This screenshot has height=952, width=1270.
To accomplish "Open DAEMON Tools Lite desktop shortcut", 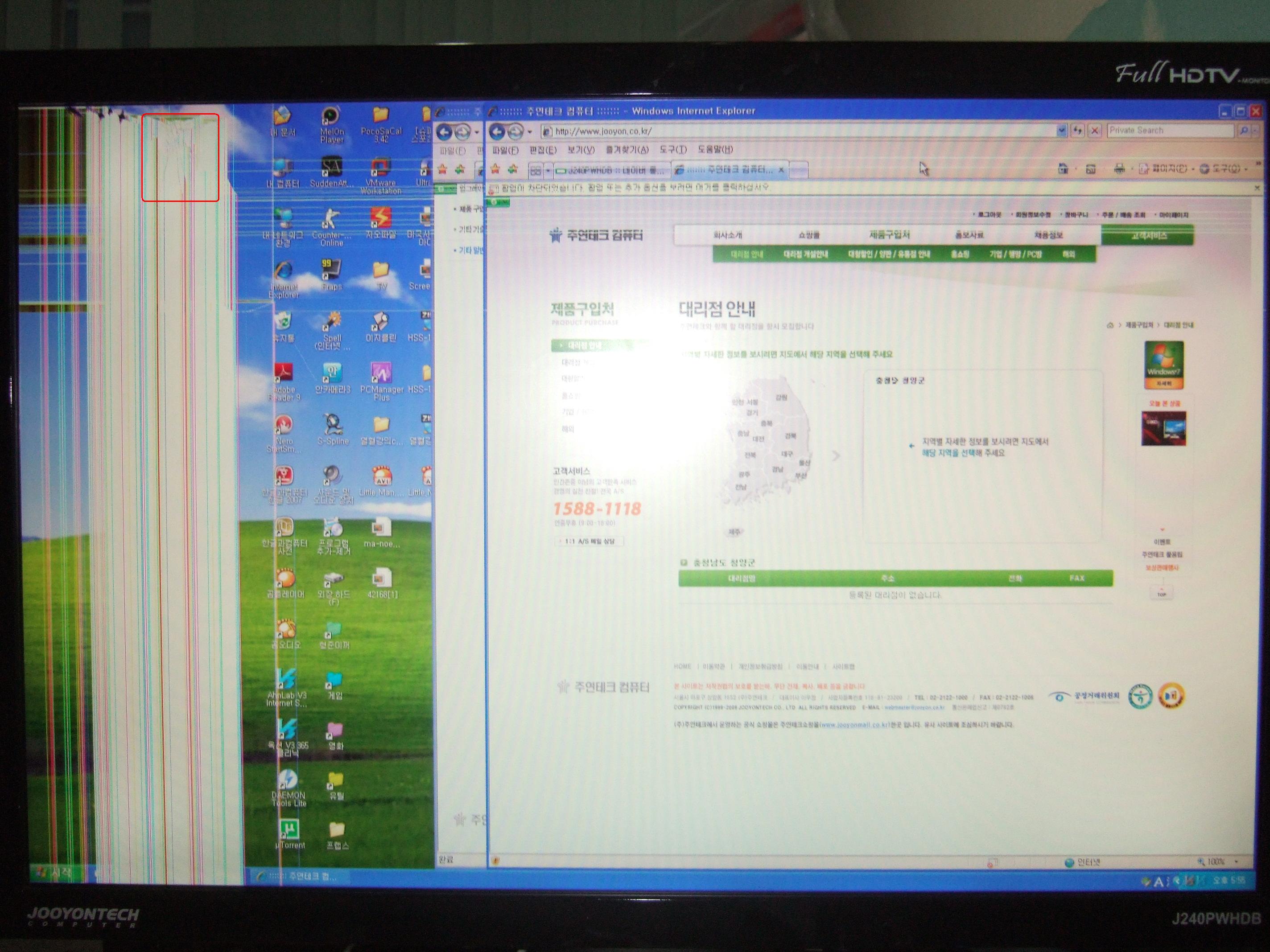I will 288,788.
